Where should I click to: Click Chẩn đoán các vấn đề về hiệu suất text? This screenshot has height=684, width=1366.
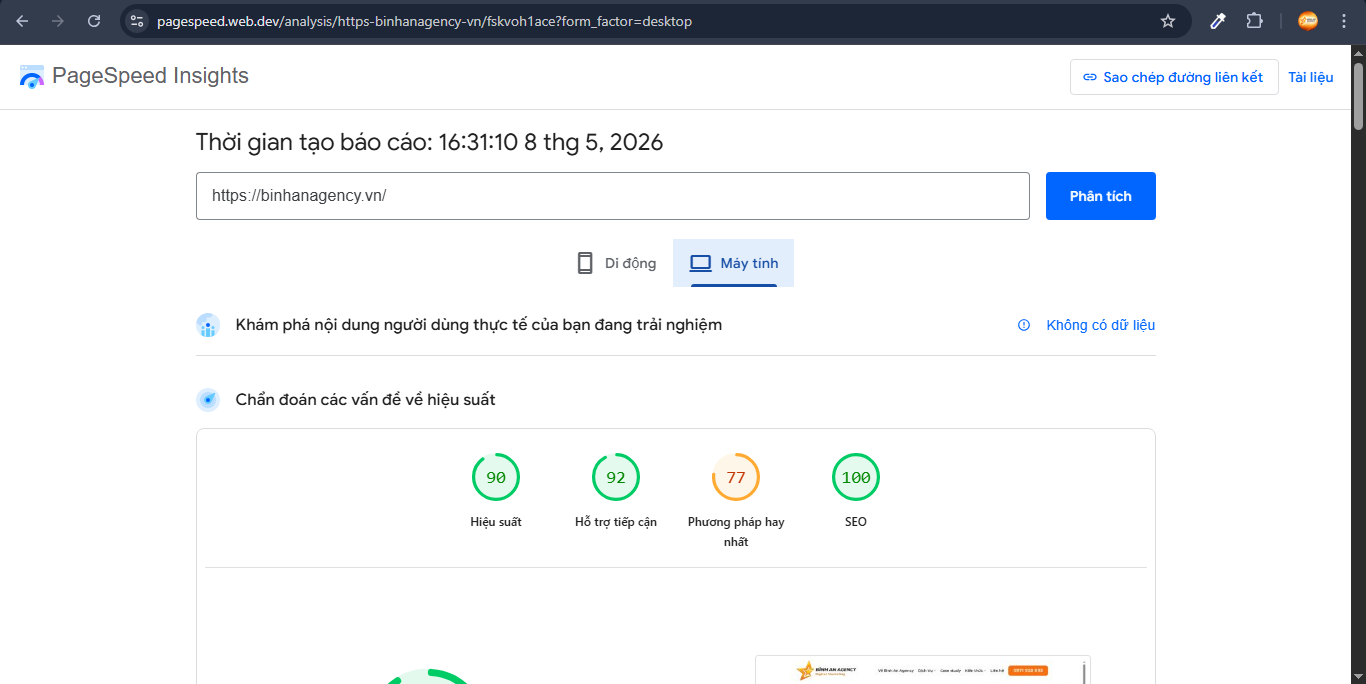point(365,400)
